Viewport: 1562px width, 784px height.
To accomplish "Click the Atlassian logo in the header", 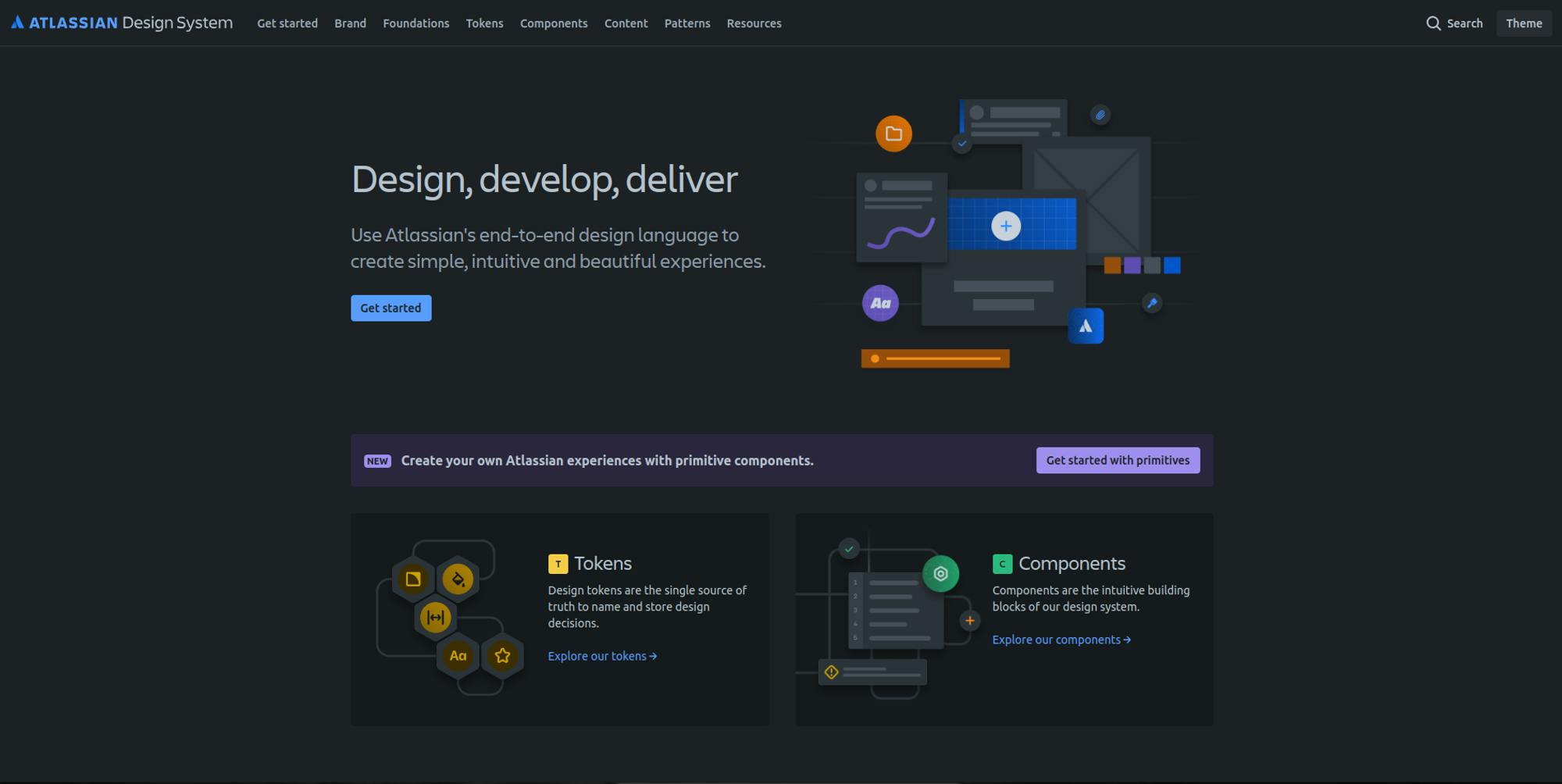I will click(17, 23).
